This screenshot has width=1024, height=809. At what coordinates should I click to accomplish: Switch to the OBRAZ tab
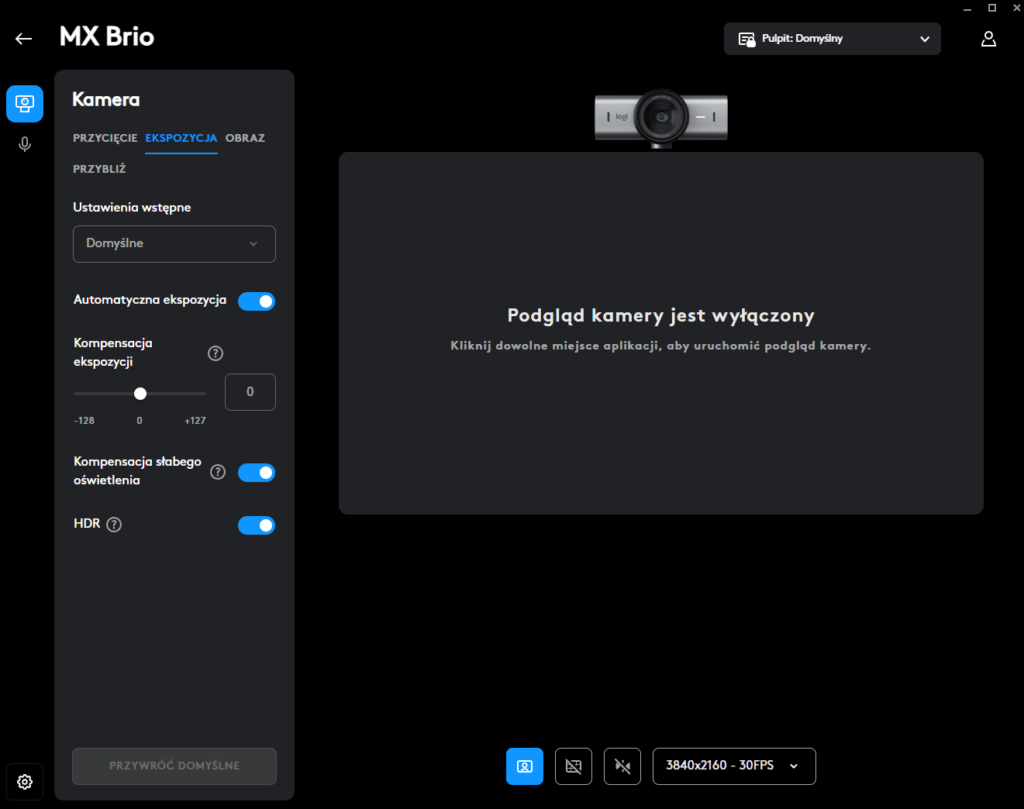245,138
